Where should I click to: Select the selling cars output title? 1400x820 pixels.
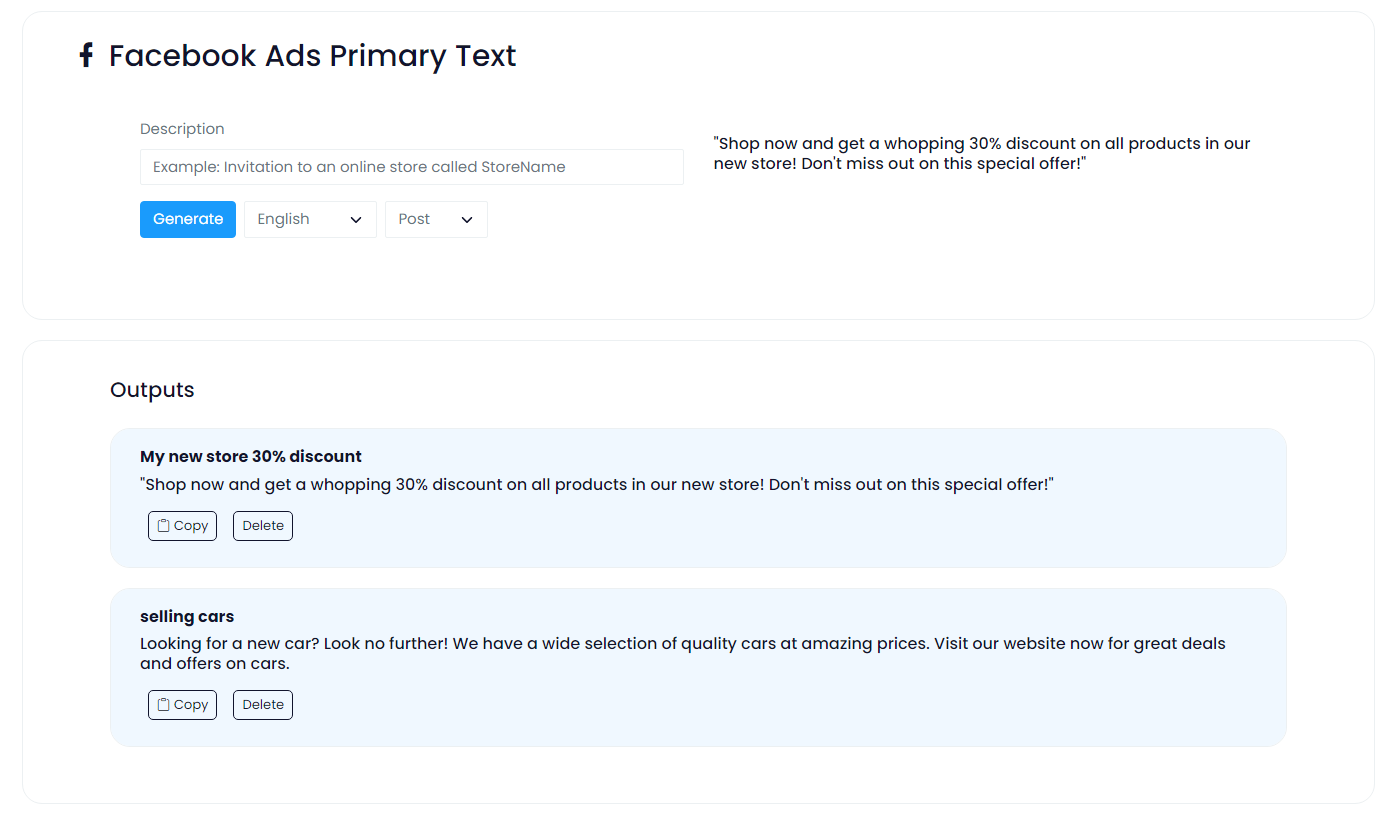pos(187,617)
